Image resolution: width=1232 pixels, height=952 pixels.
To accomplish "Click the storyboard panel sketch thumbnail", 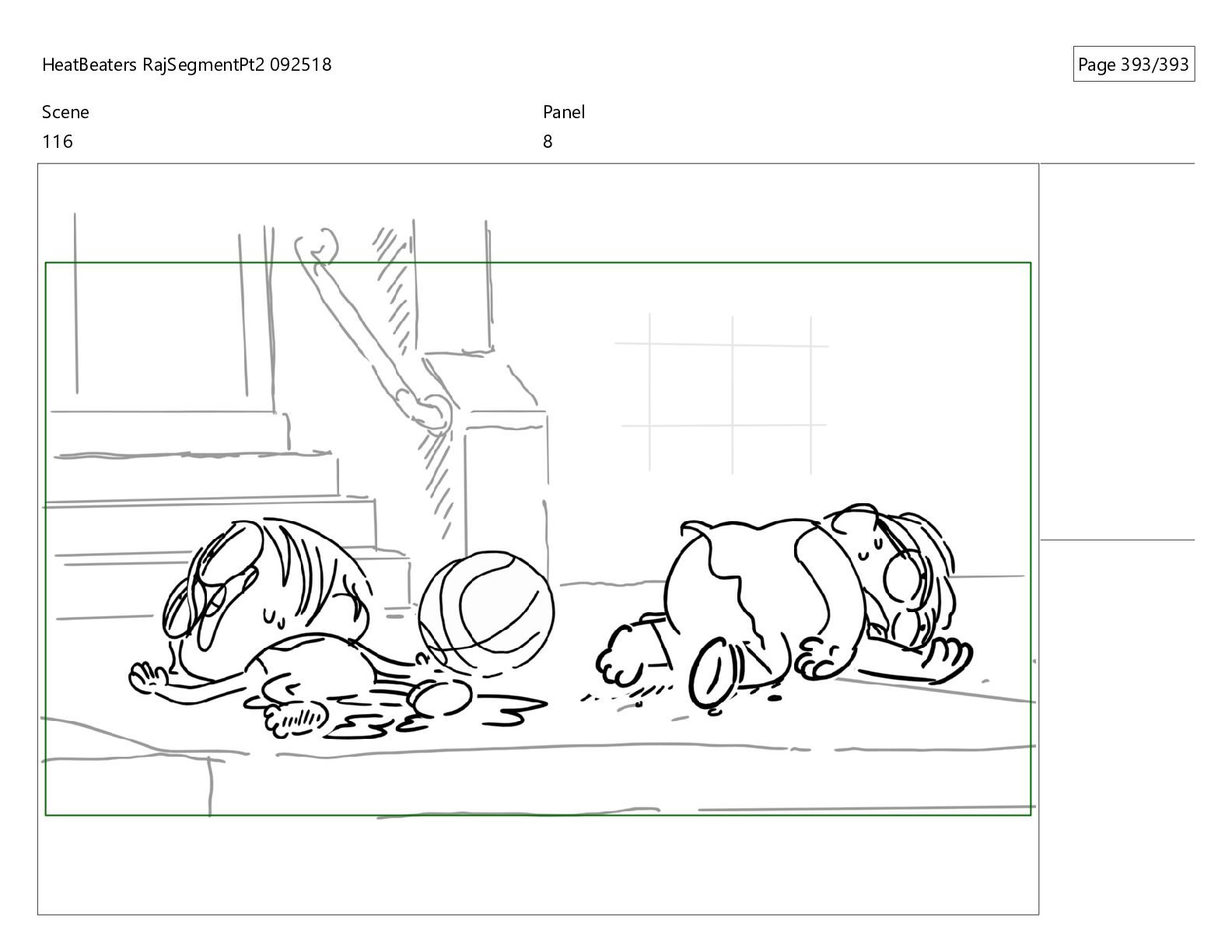I will click(x=538, y=539).
